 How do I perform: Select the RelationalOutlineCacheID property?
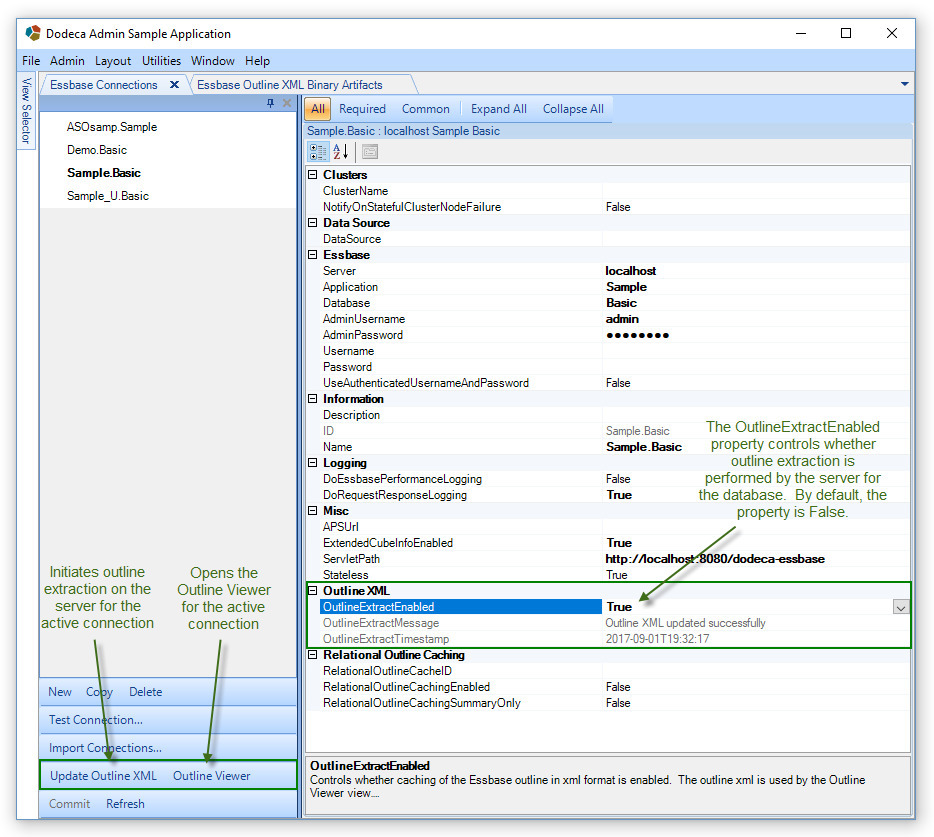608,671
